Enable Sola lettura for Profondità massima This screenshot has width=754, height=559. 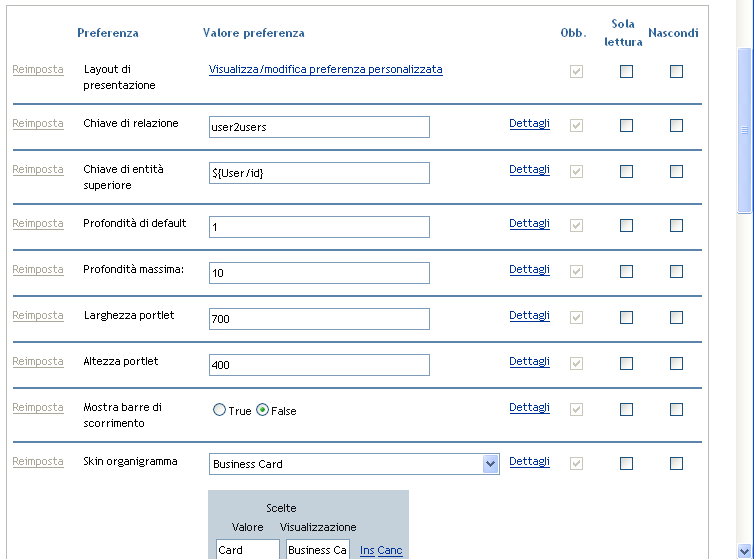click(626, 271)
